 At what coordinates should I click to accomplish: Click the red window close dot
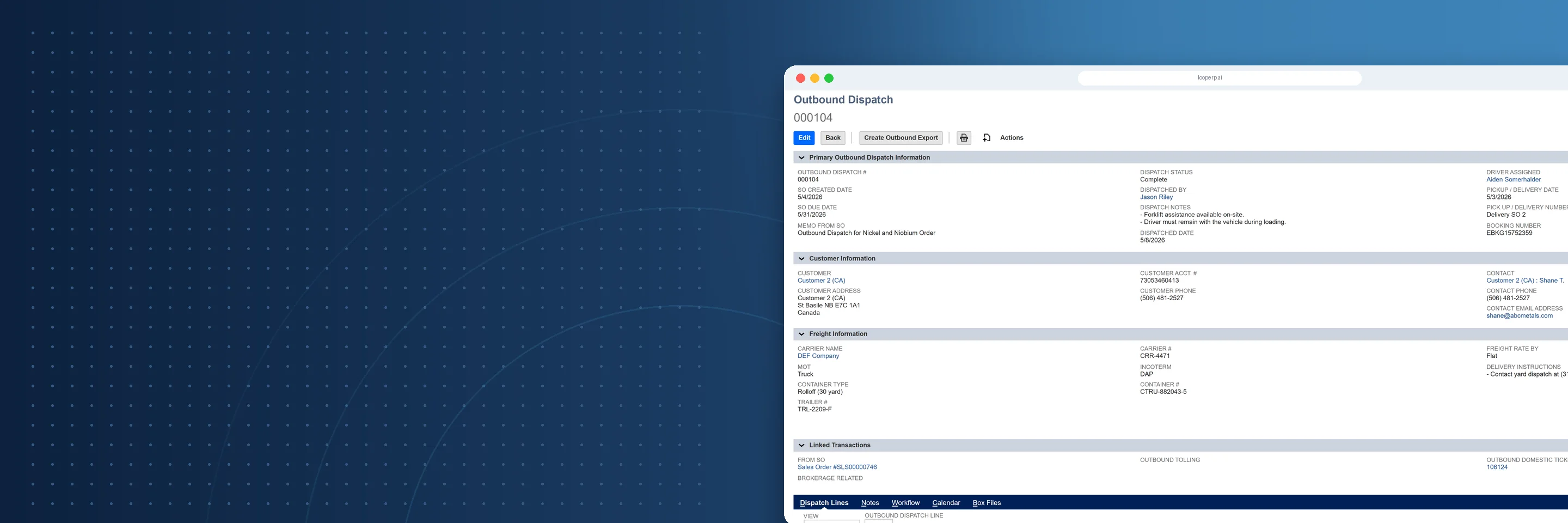pyautogui.click(x=800, y=78)
